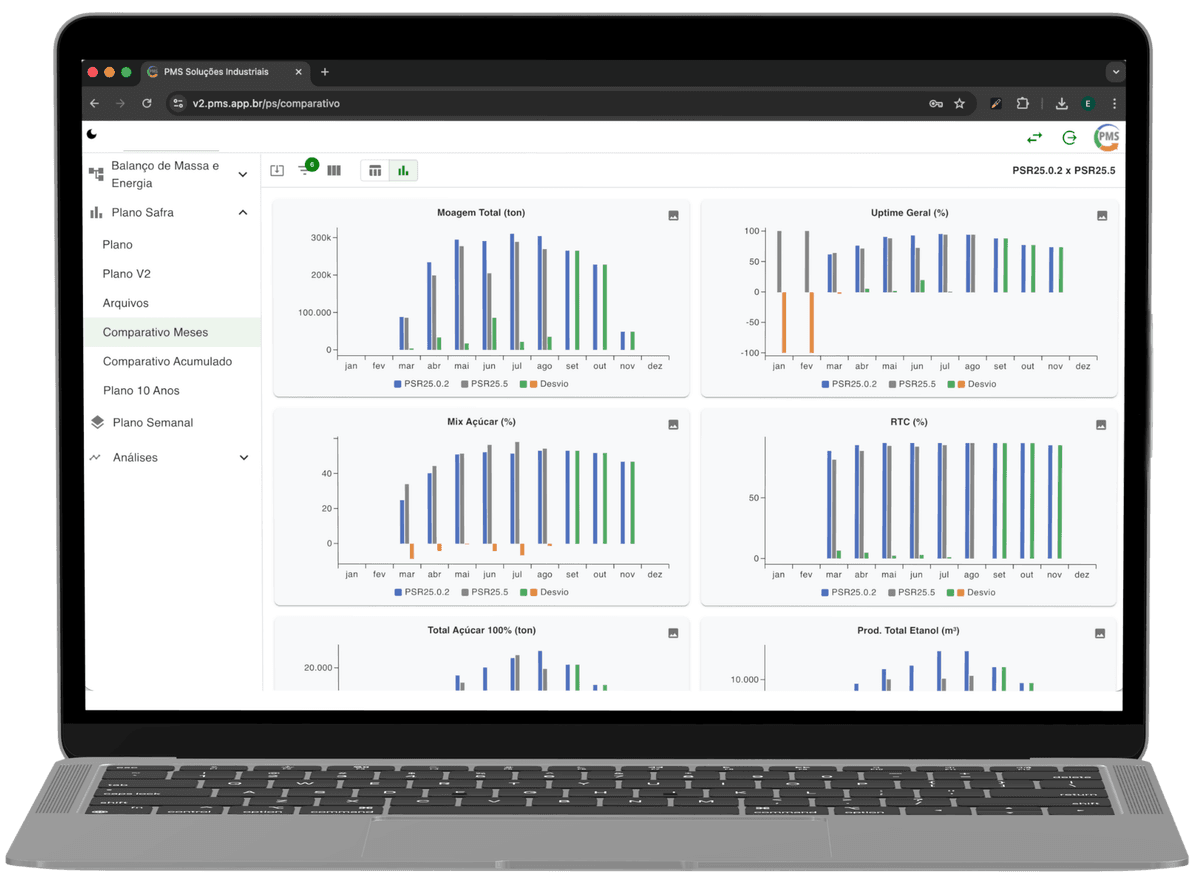Click the columns layout icon
The image size is (1200, 874).
coord(334,171)
